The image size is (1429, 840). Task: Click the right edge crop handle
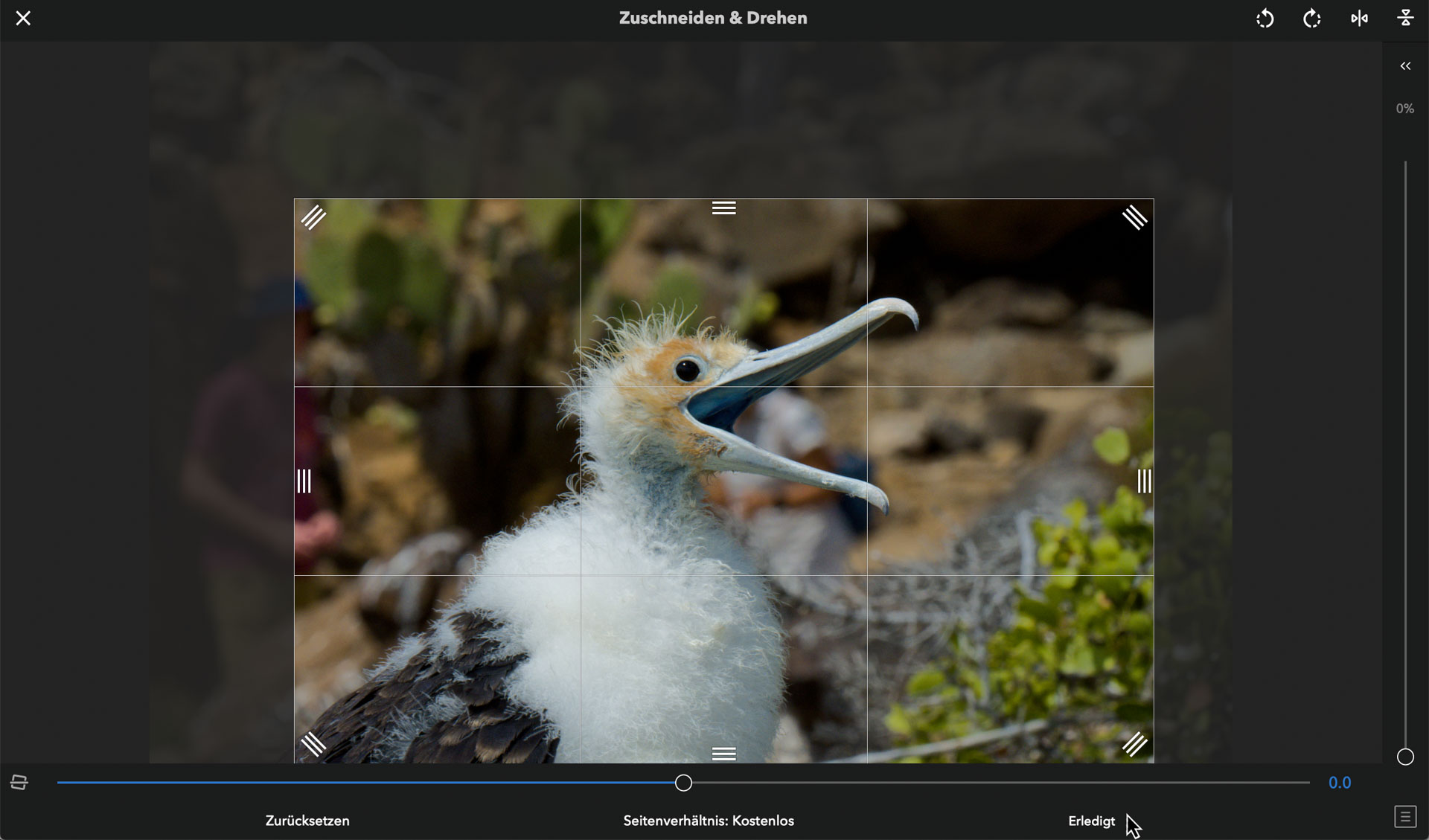[1144, 481]
